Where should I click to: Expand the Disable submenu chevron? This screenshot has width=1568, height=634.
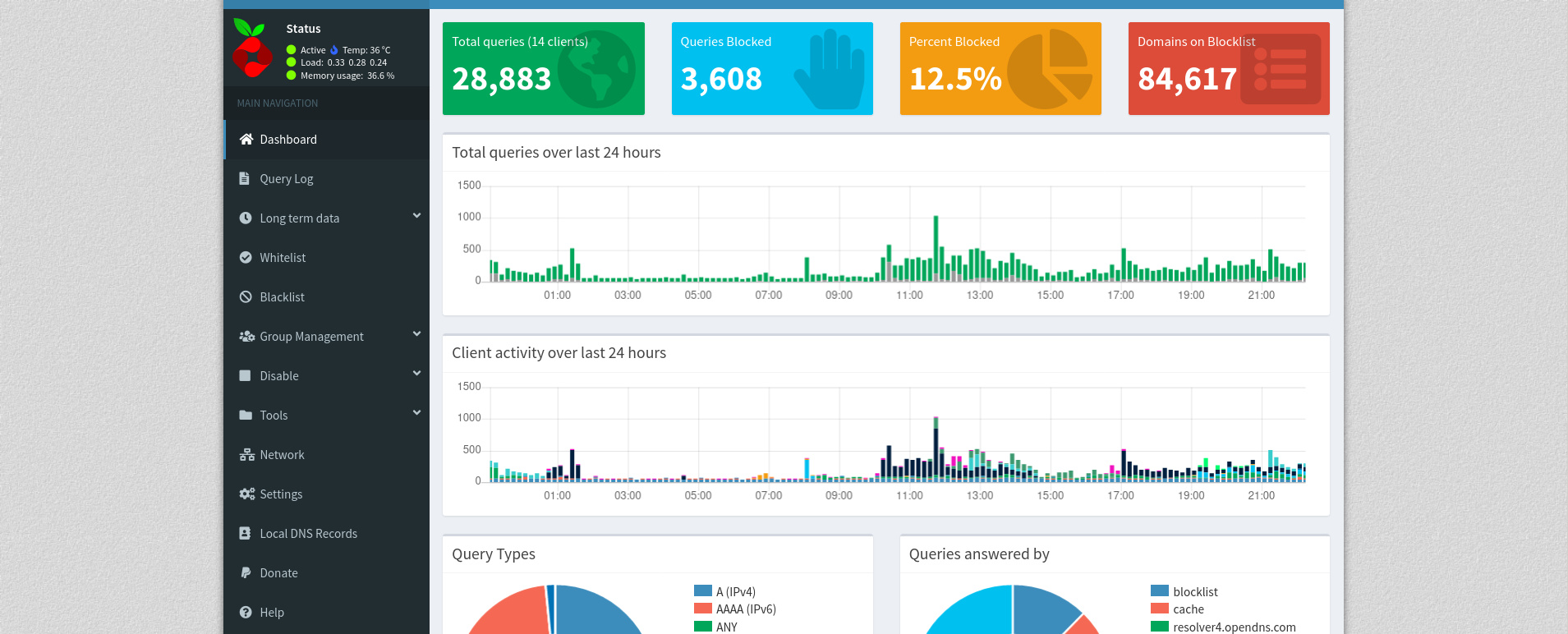416,374
